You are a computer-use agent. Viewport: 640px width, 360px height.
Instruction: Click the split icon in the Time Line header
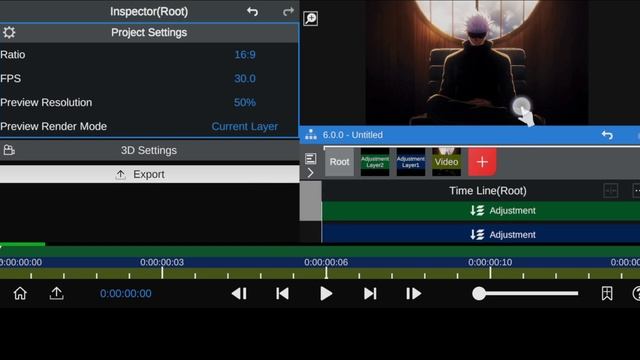click(x=611, y=191)
